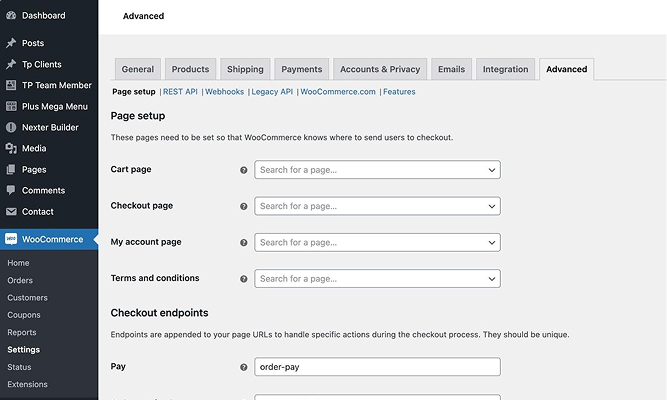Image resolution: width=667 pixels, height=400 pixels.
Task: Click the Posts pushpin icon
Action: tap(11, 43)
